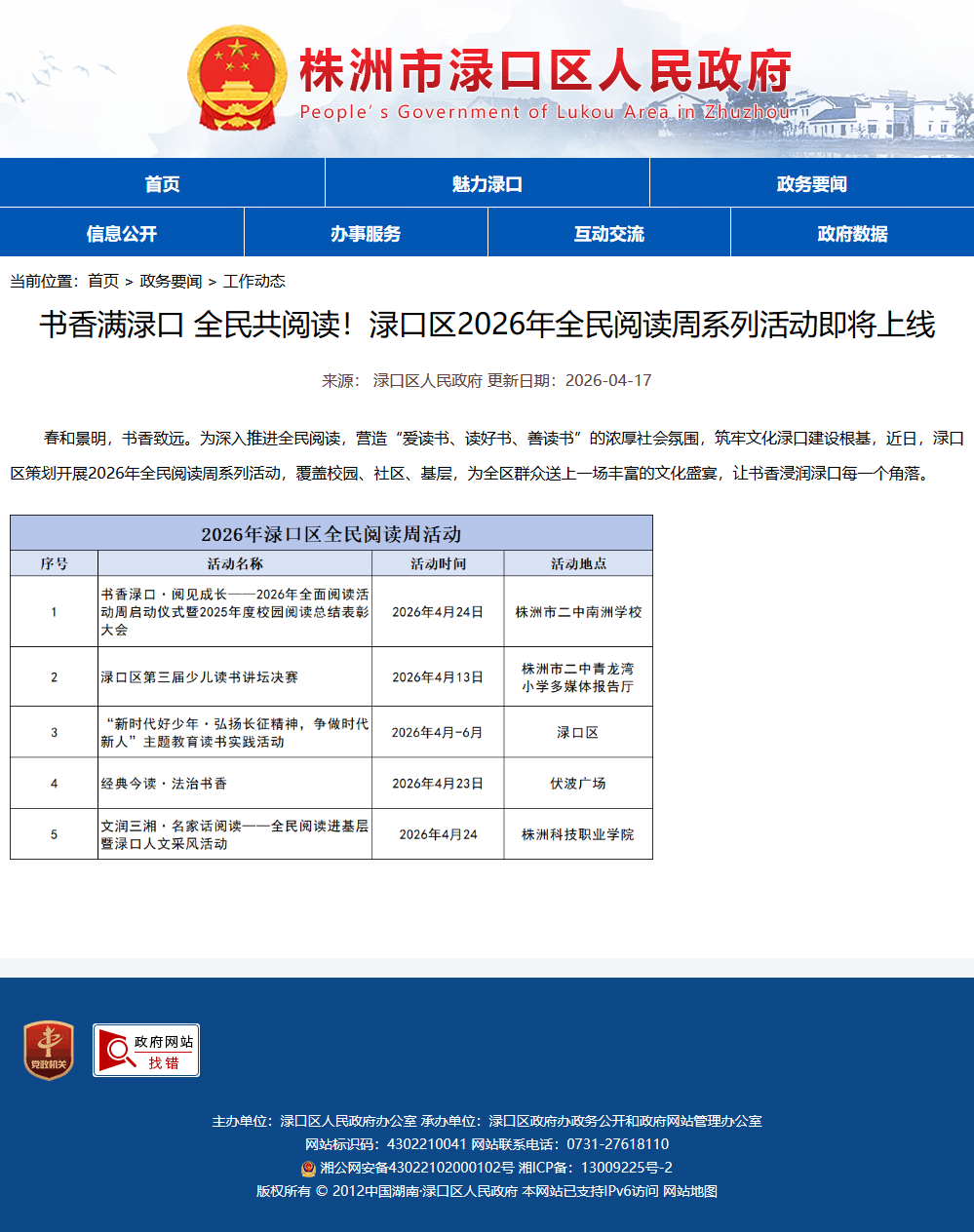The height and width of the screenshot is (1232, 974).
Task: Open the 网站地图 footer link
Action: [690, 1191]
